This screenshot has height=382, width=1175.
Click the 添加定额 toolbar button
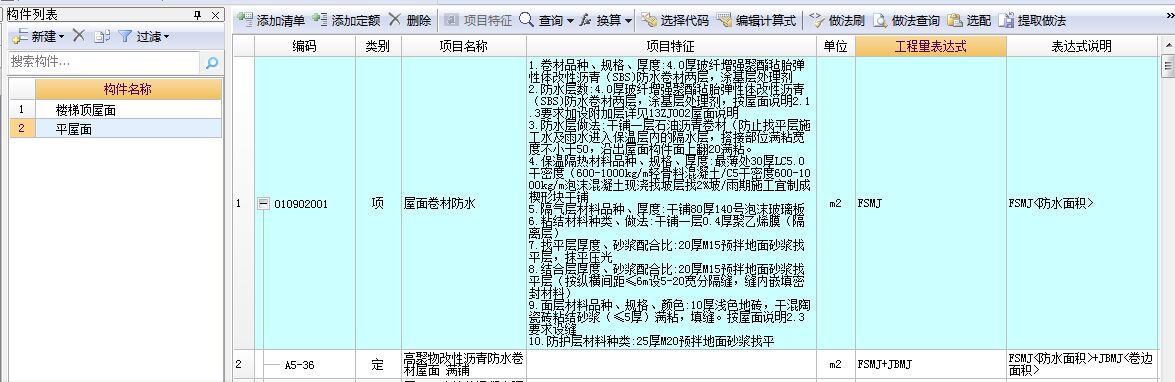tap(345, 20)
